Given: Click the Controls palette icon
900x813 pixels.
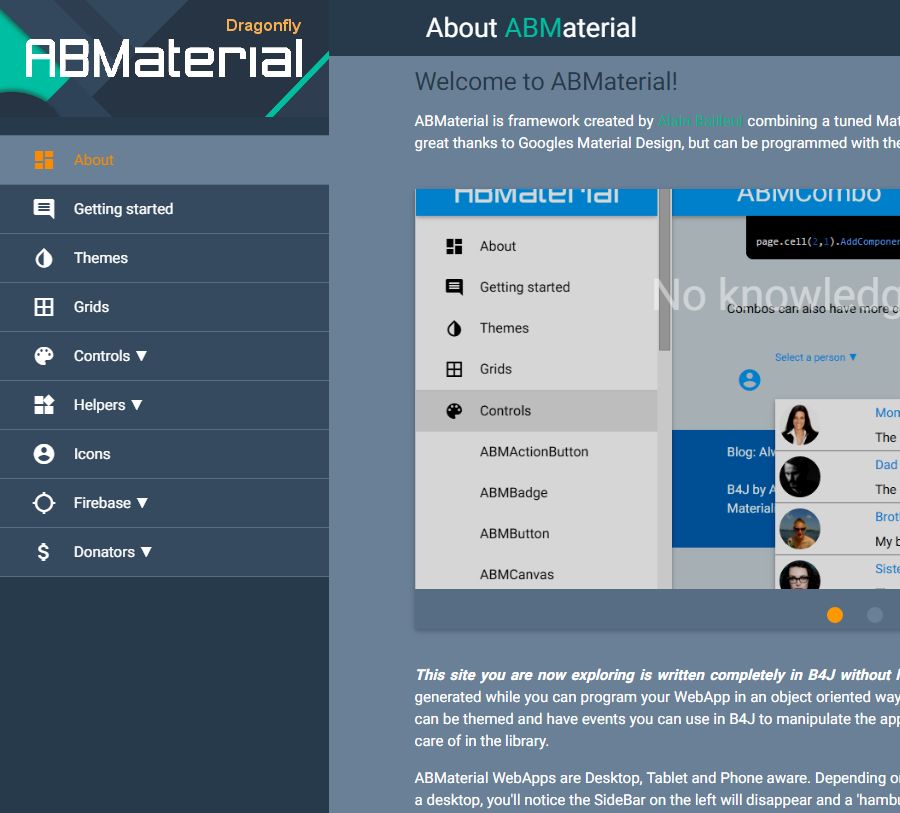Looking at the screenshot, I should pos(44,356).
